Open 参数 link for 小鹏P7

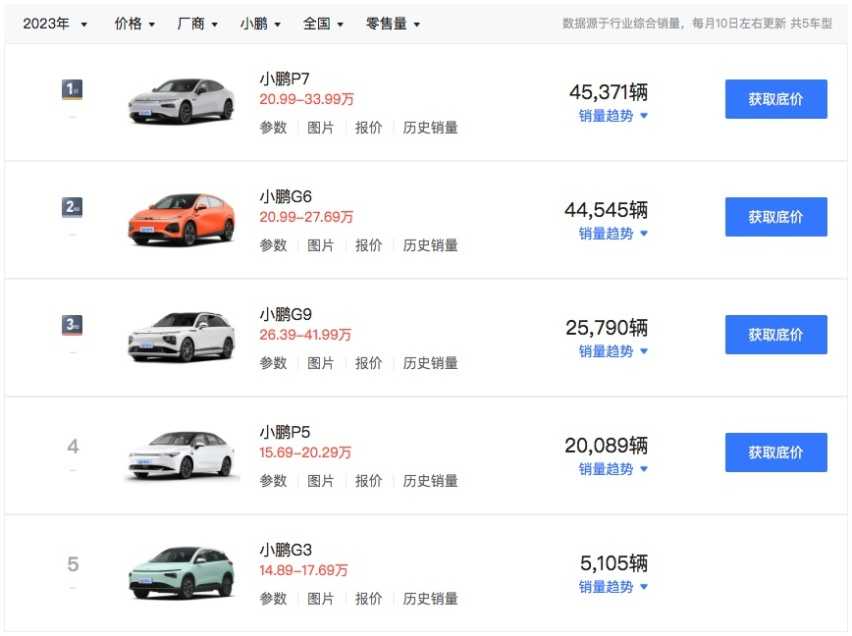[x=272, y=128]
